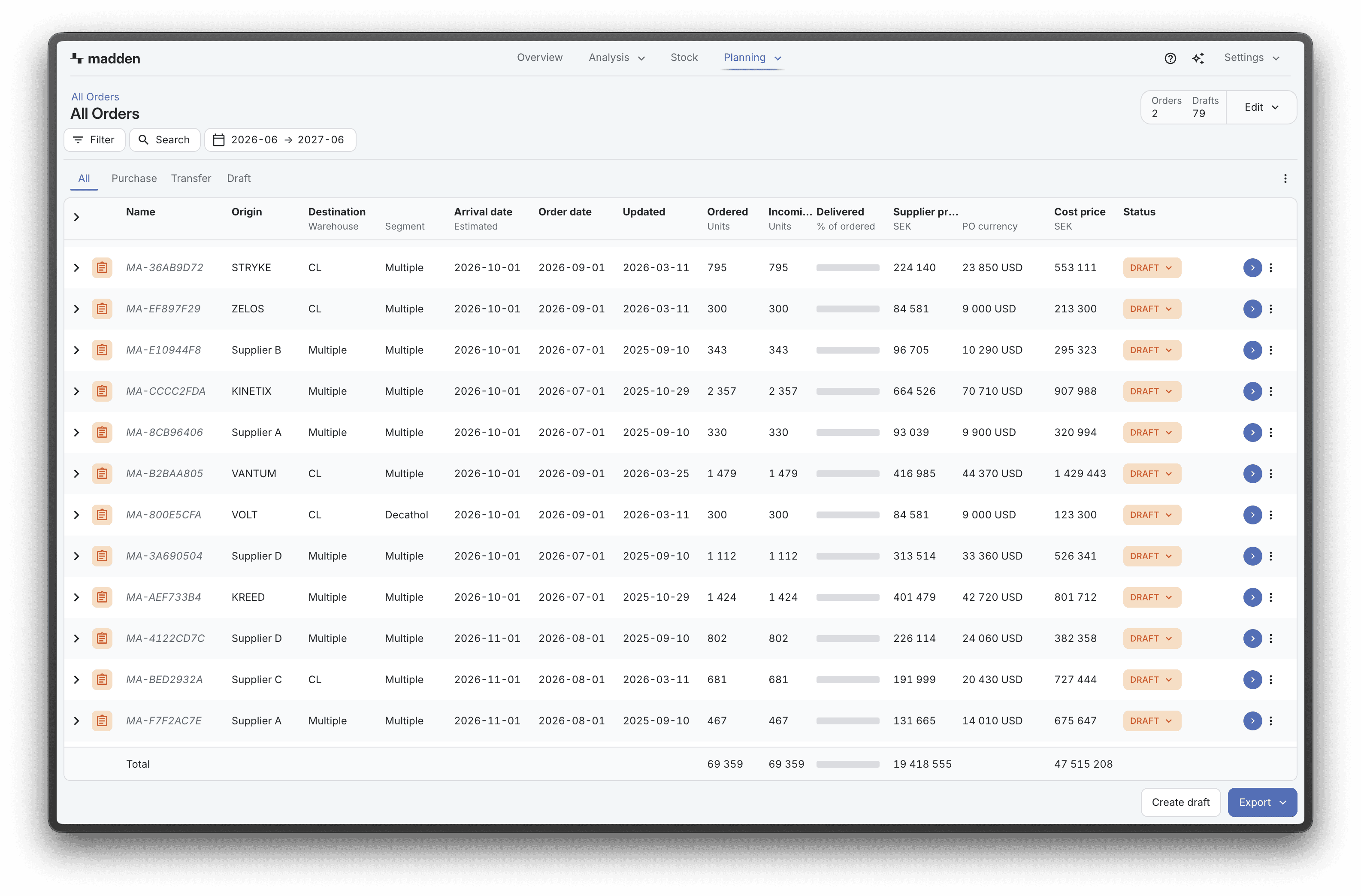Click the Create draft button
This screenshot has height=896, width=1361.
pyautogui.click(x=1180, y=802)
